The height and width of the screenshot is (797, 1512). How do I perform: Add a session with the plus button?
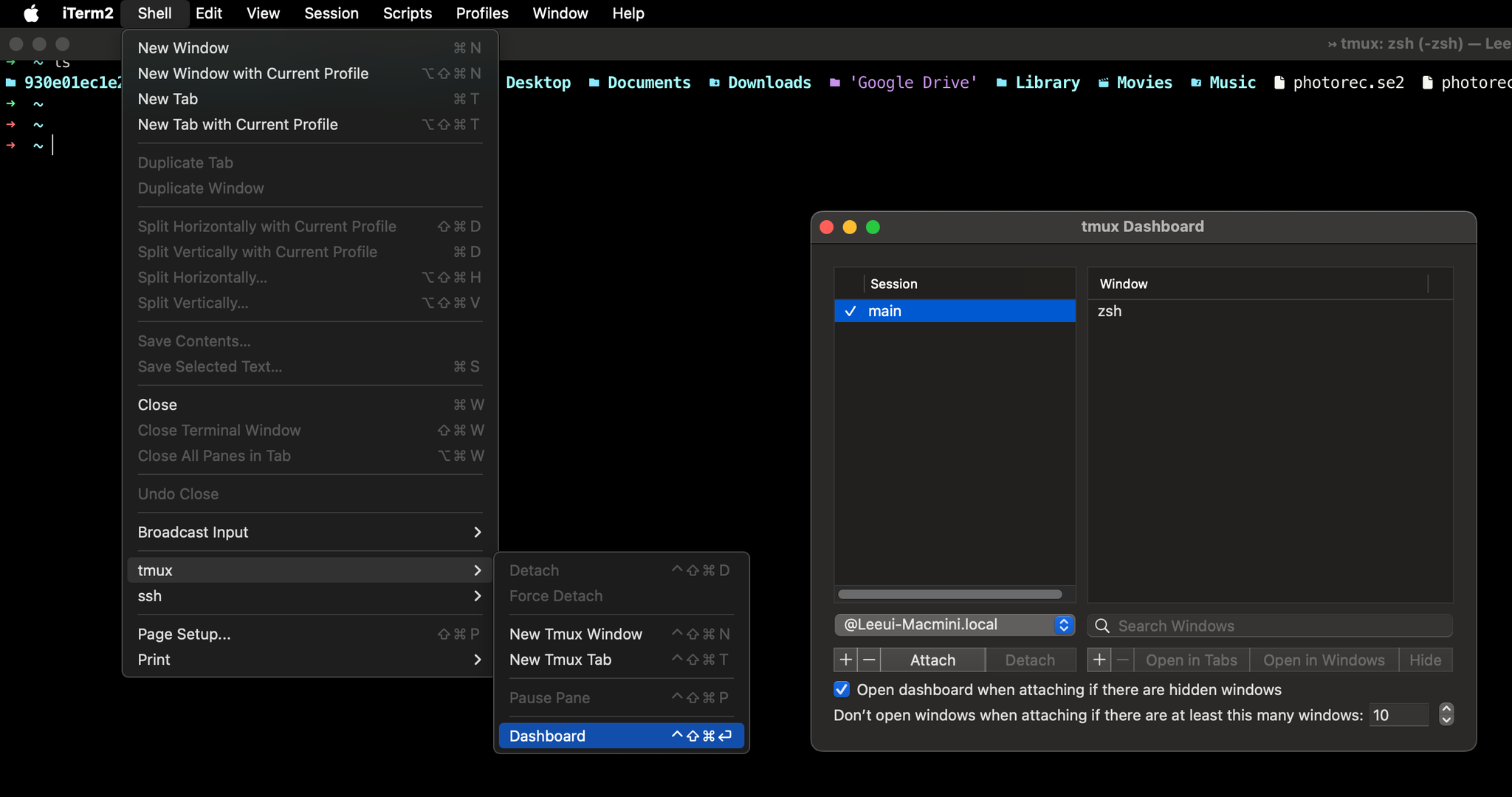[x=846, y=660]
